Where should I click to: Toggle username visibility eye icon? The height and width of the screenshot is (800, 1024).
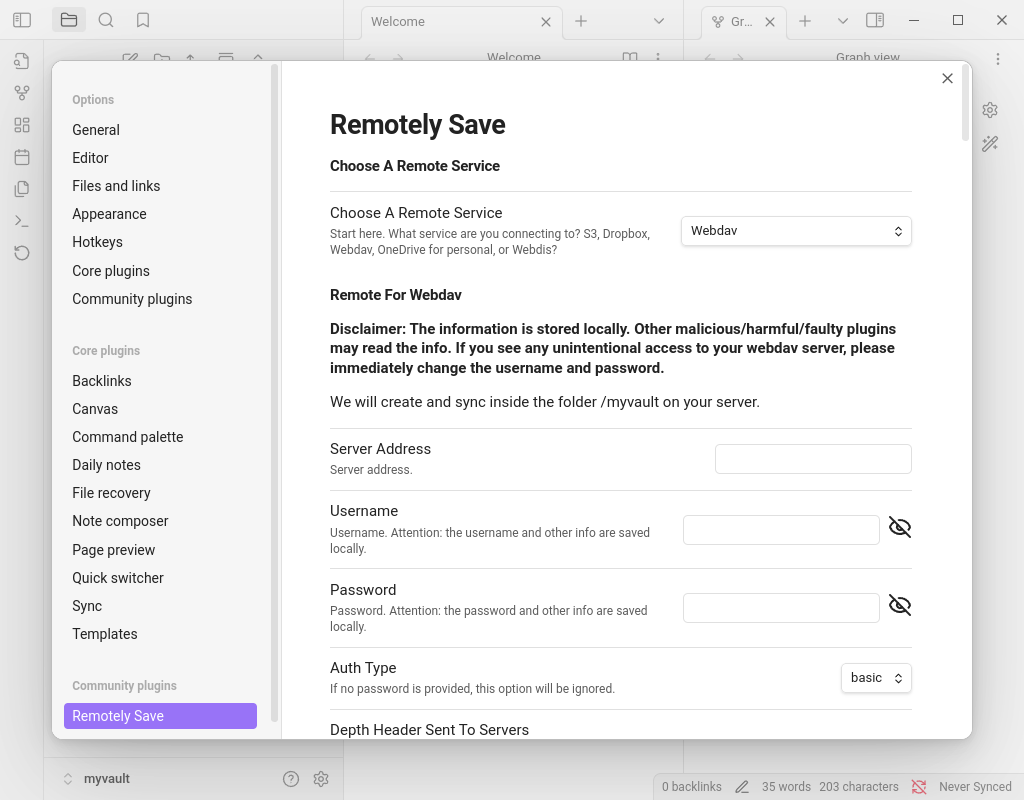coord(900,527)
